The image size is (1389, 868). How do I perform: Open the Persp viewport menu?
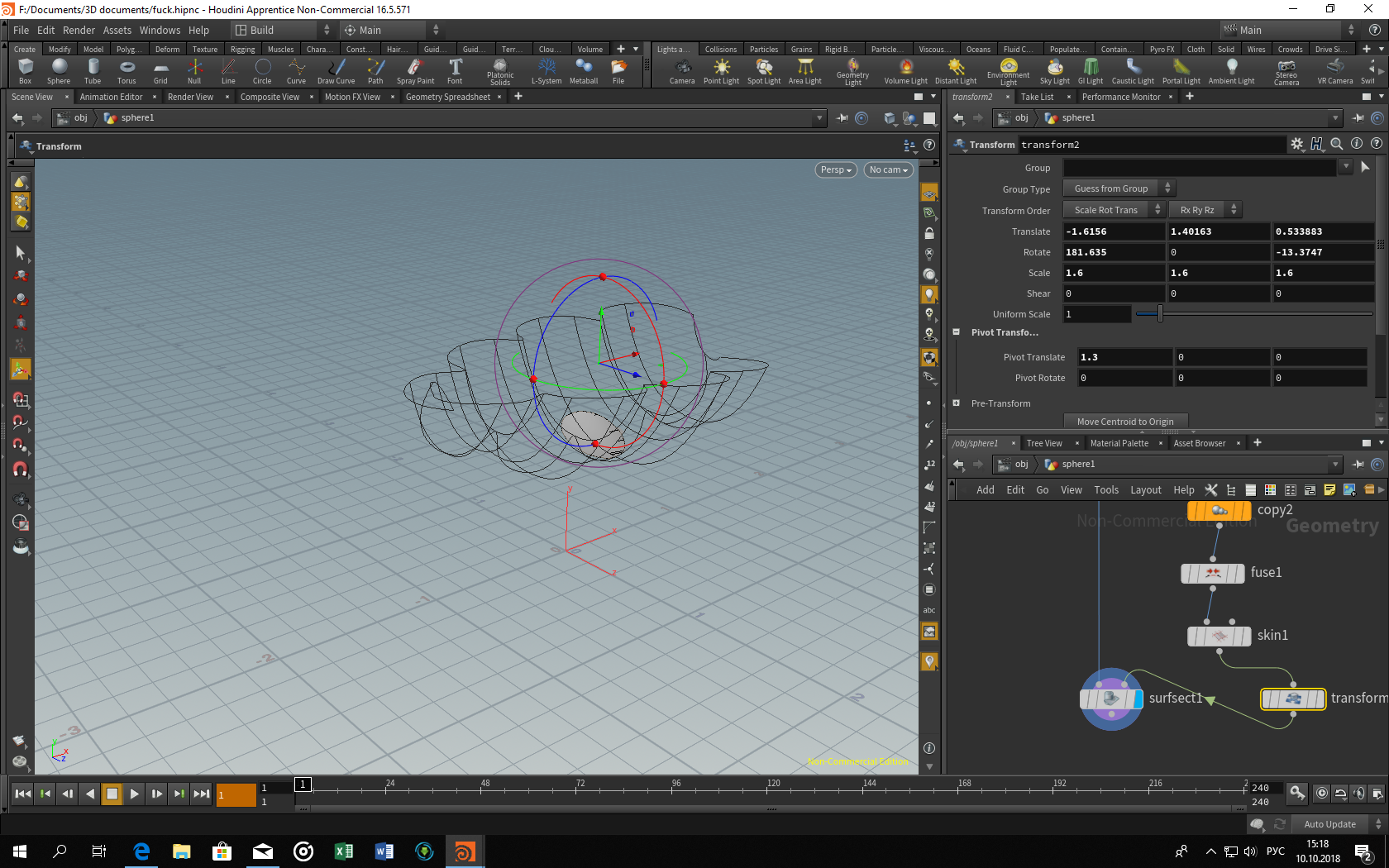[x=835, y=169]
